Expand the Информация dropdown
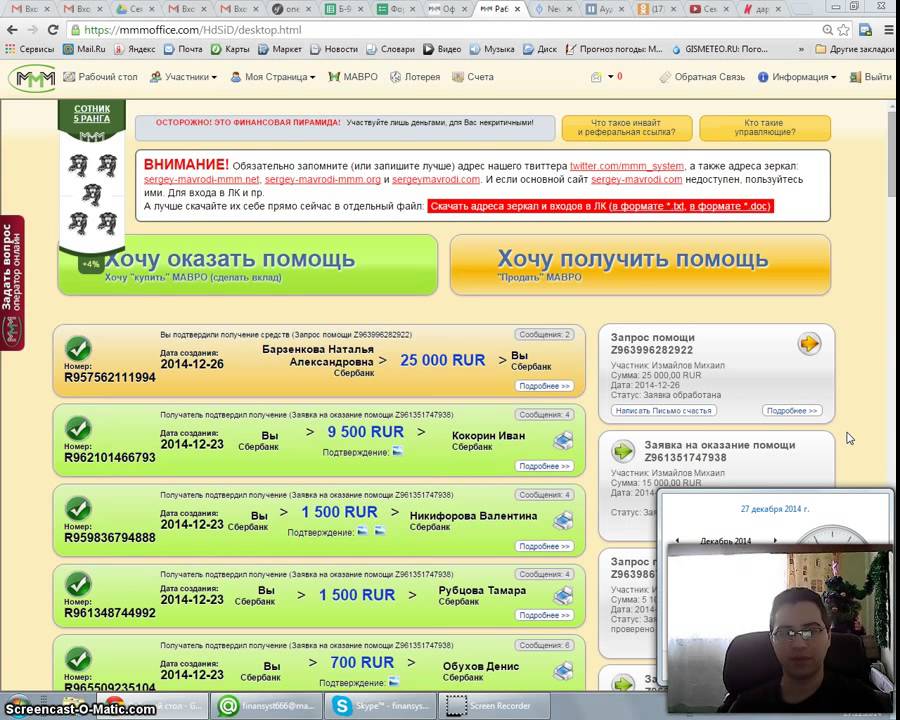The image size is (900, 720). tap(797, 77)
